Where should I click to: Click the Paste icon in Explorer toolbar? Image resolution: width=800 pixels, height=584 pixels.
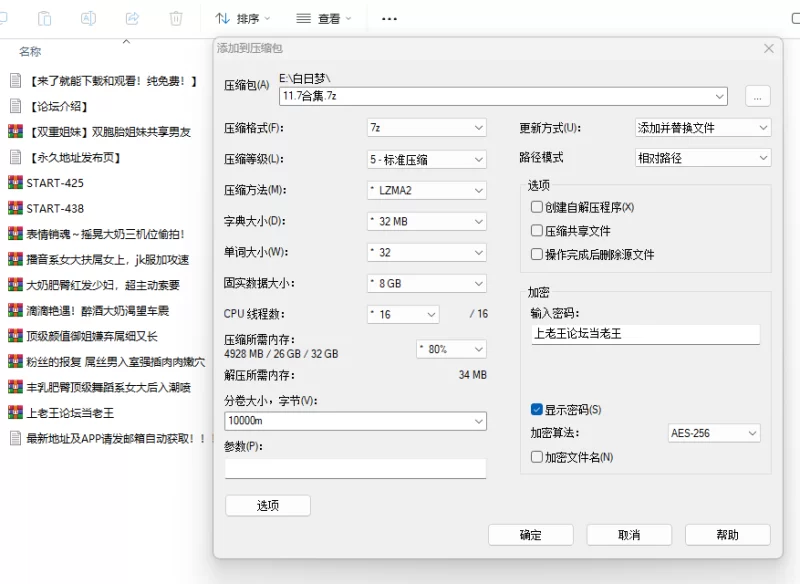(45, 18)
